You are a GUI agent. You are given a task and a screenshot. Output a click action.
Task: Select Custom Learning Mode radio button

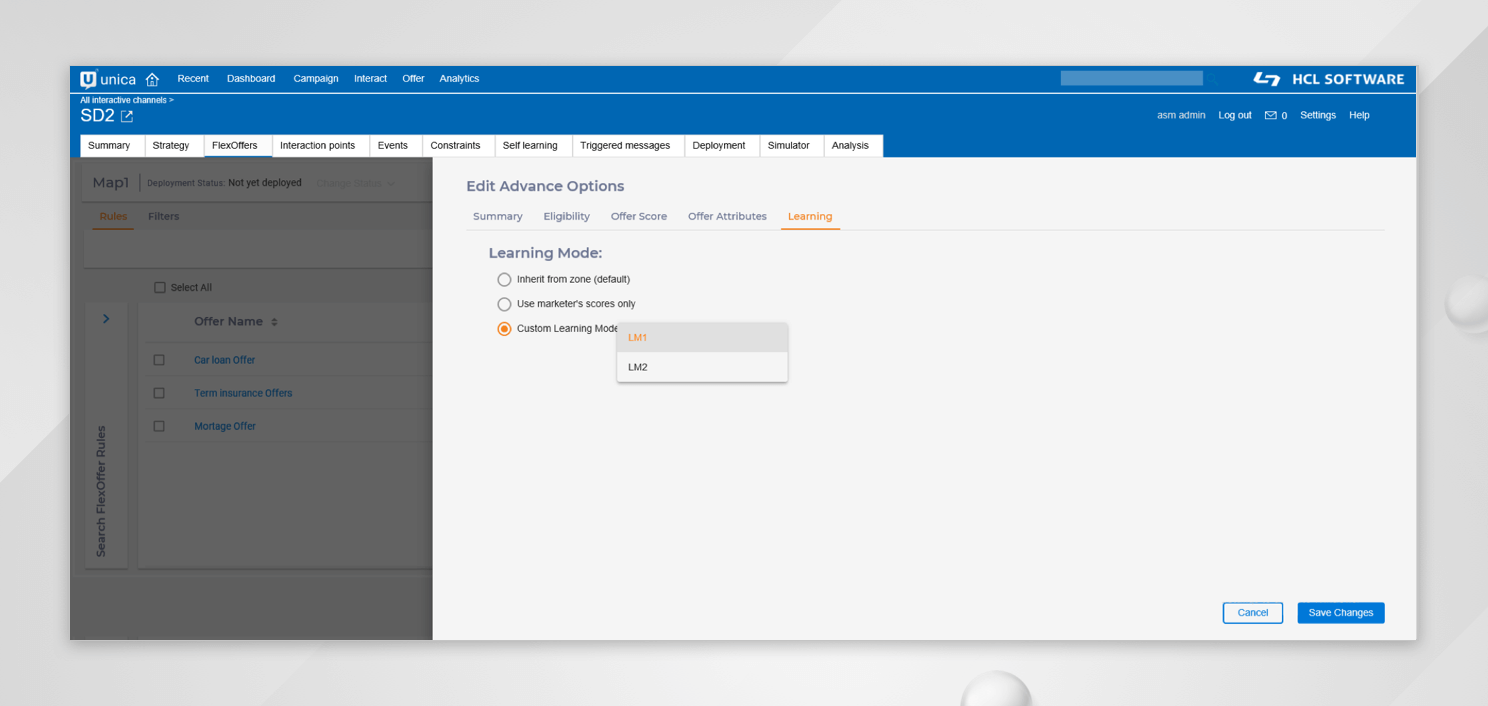coord(504,329)
